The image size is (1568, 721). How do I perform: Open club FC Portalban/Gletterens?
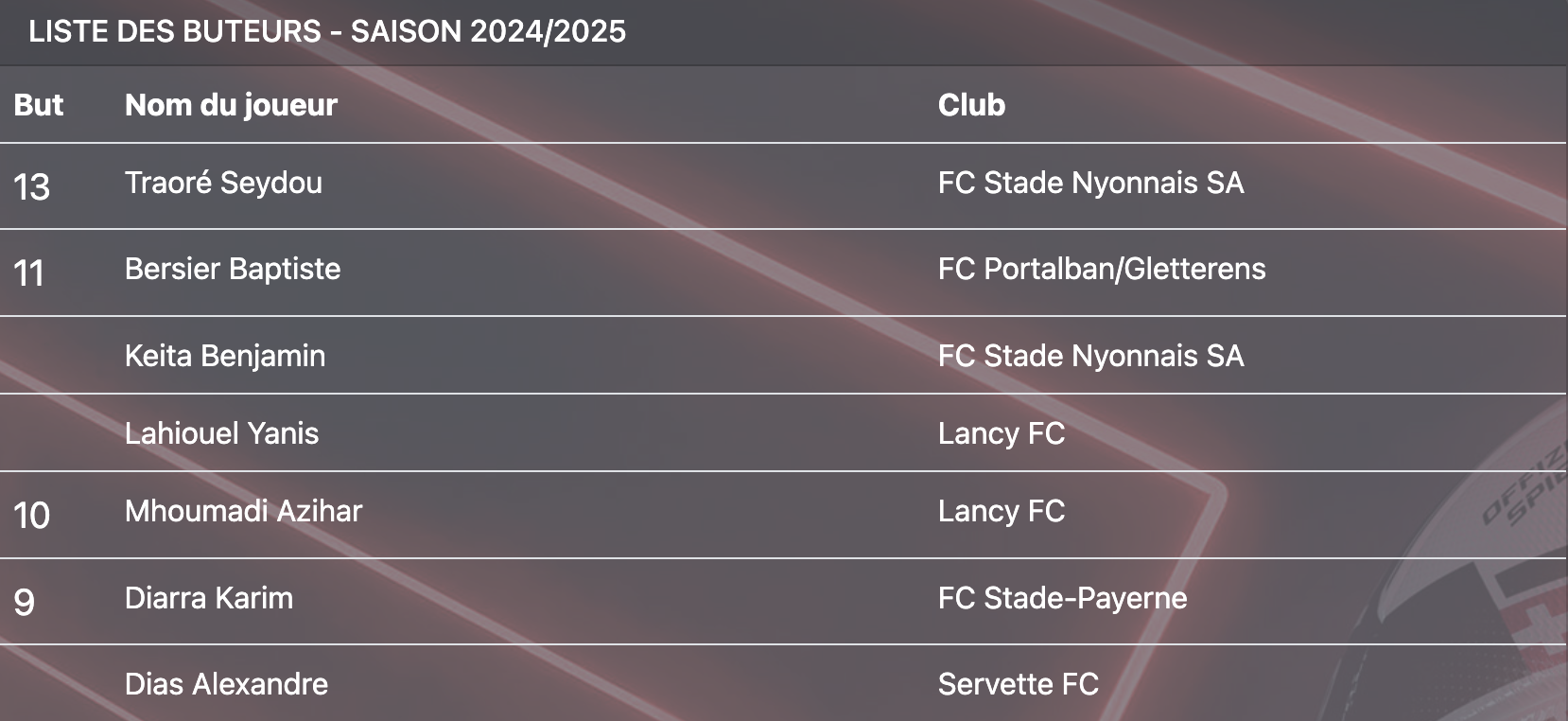(x=1101, y=269)
